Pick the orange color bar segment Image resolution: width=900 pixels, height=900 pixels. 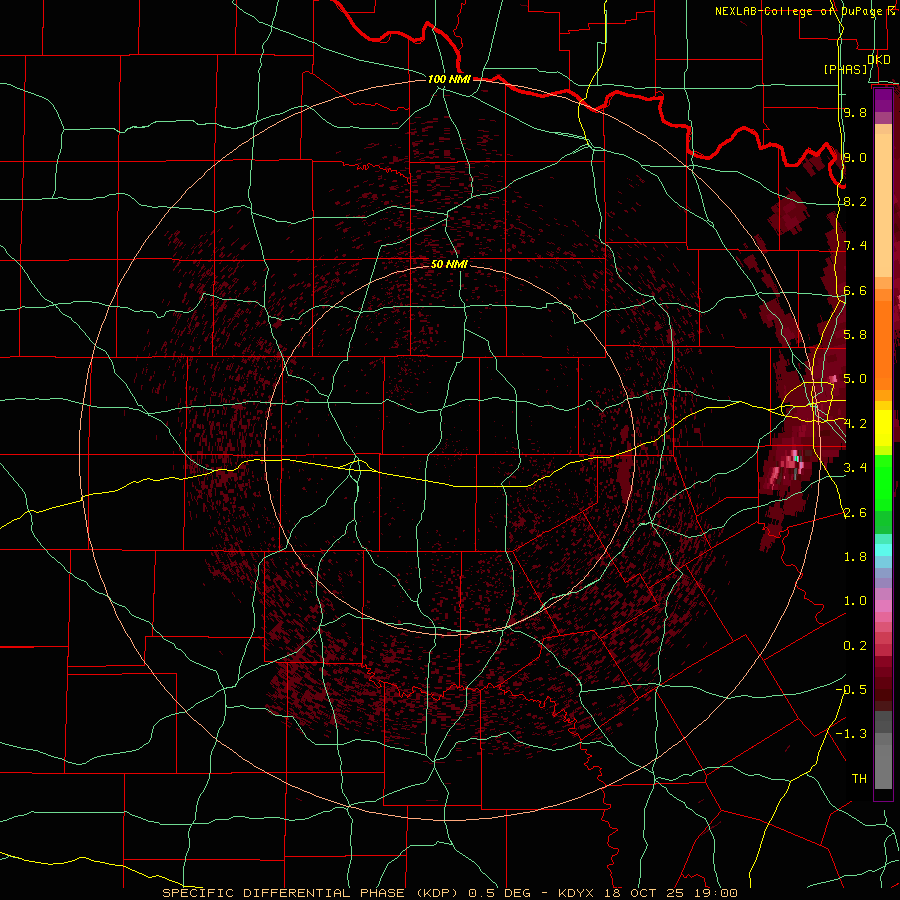coord(883,344)
